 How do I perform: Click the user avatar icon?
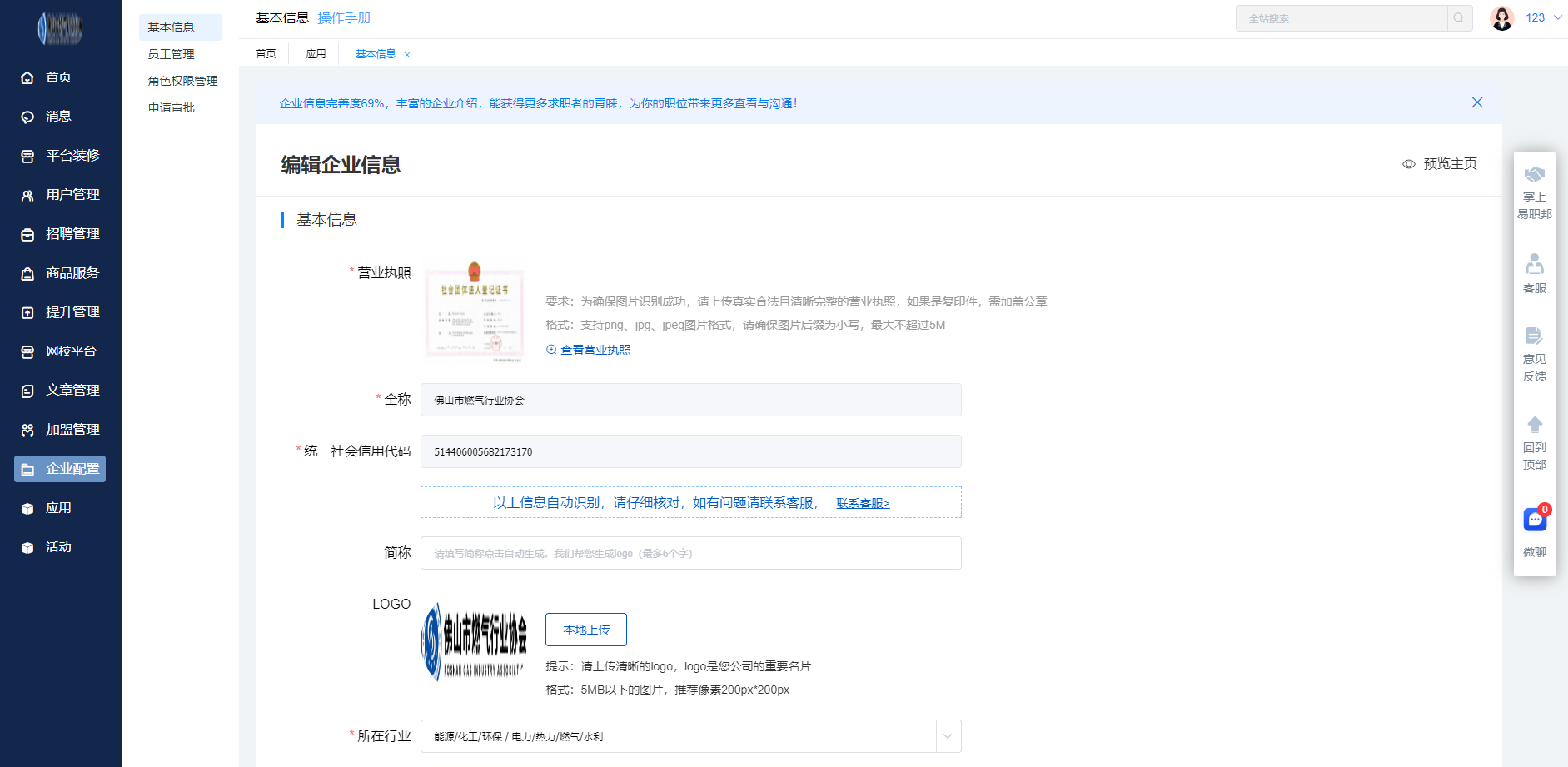click(1502, 18)
